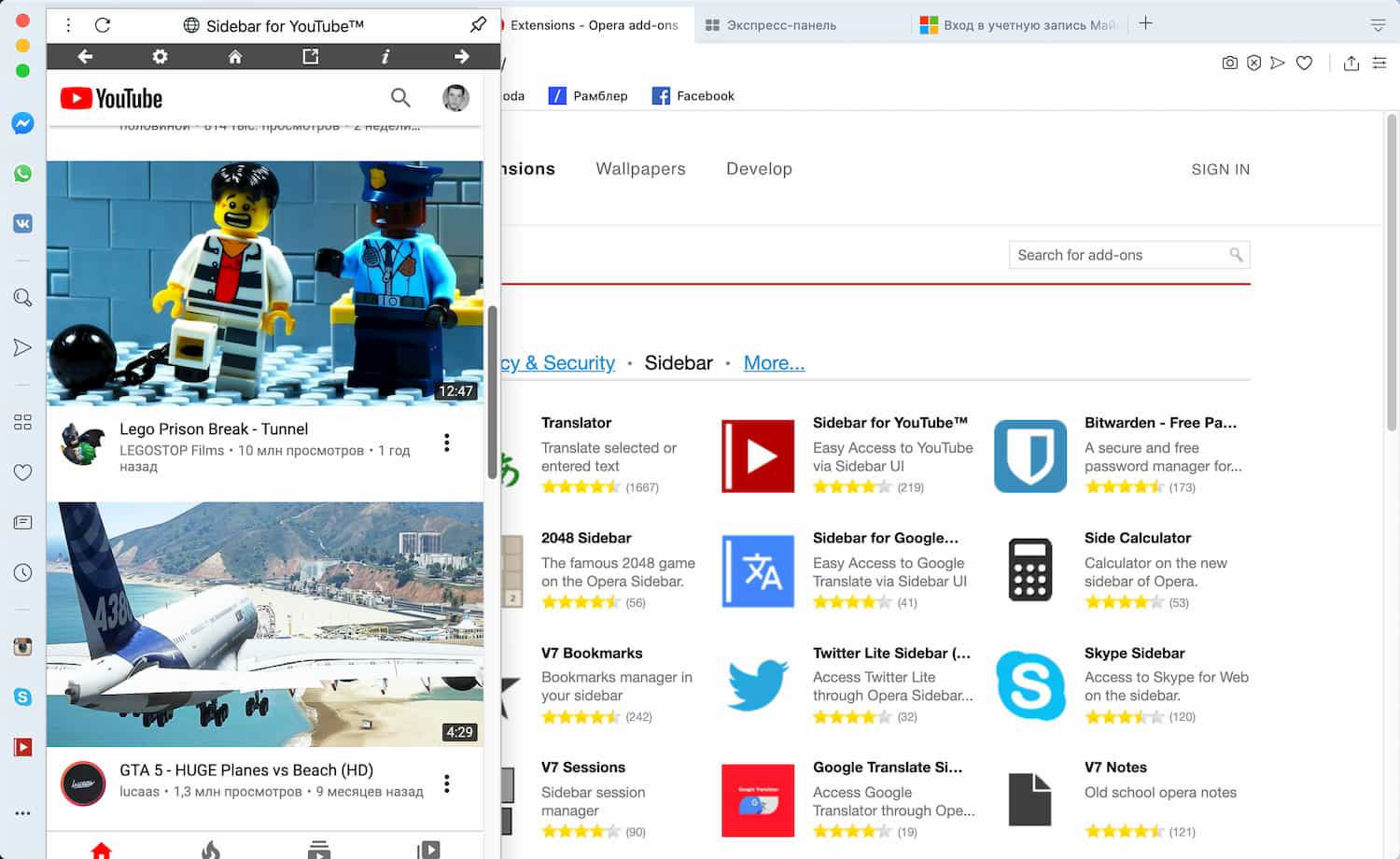Open options menu for the GTA 5 video
The image size is (1400, 859).
pos(447,783)
